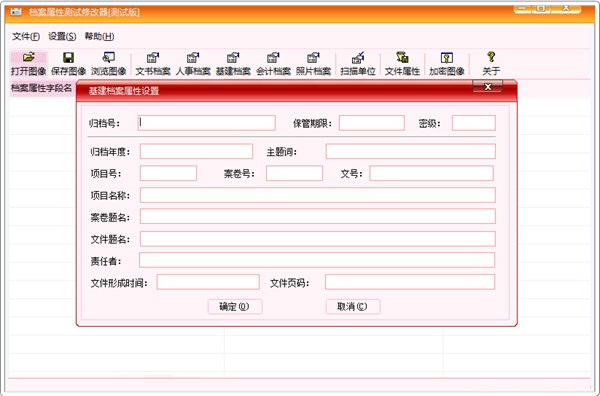This screenshot has width=600, height=396.
Task: Click the 归档年度 input field
Action: pos(196,152)
